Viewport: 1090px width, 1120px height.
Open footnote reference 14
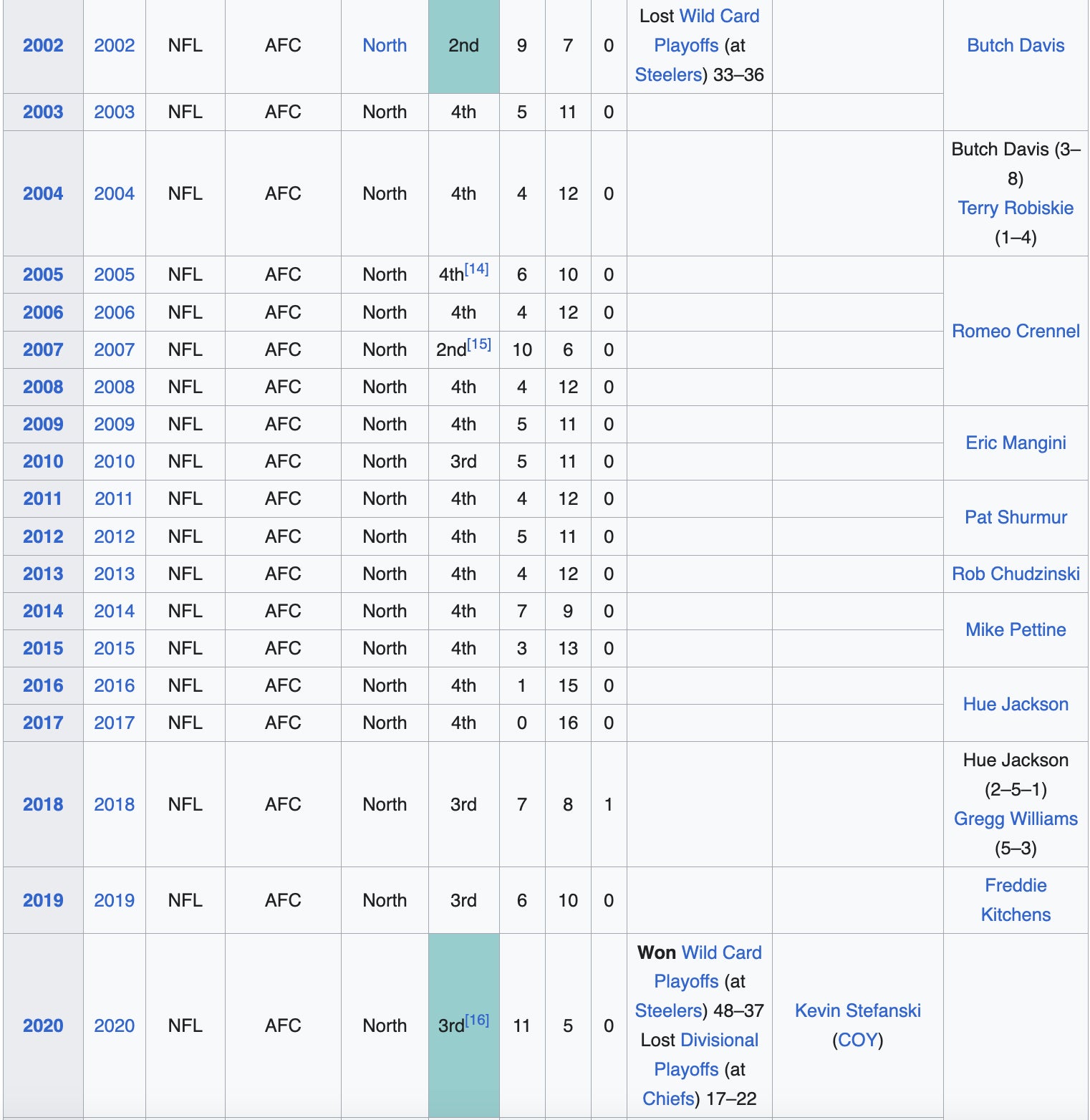tap(476, 269)
